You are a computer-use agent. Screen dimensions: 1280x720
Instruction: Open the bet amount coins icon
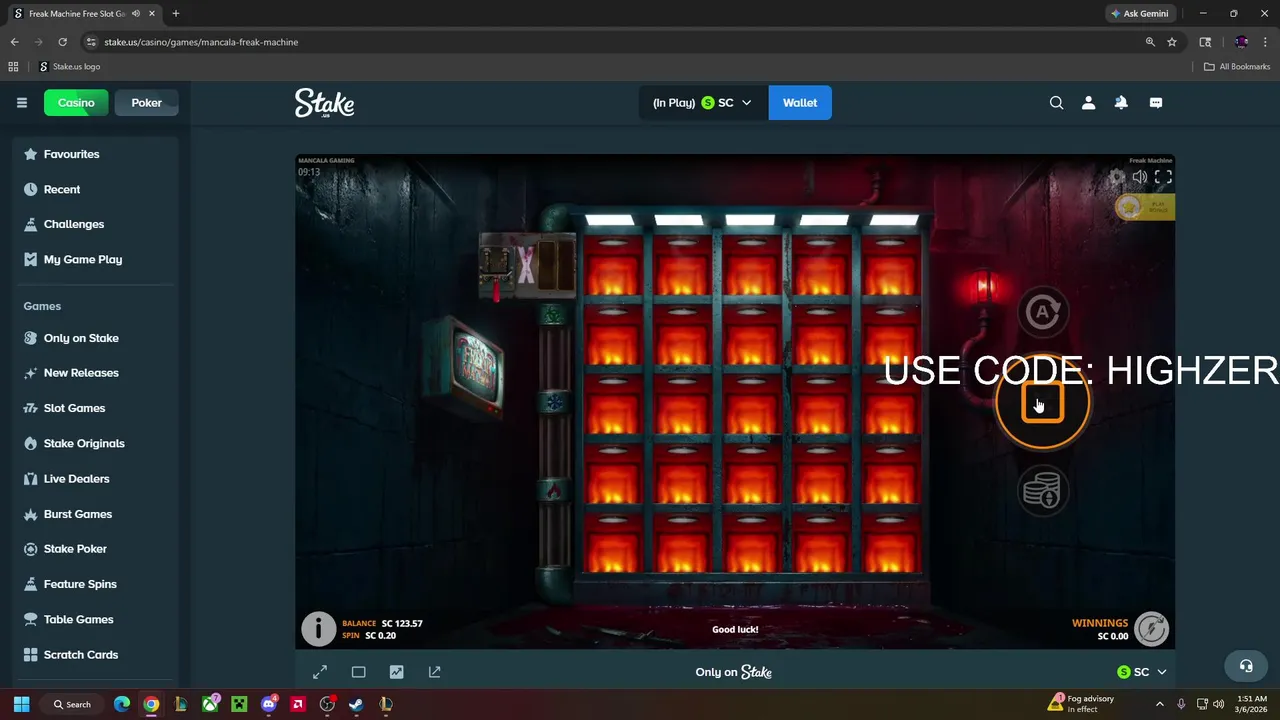[x=1043, y=492]
